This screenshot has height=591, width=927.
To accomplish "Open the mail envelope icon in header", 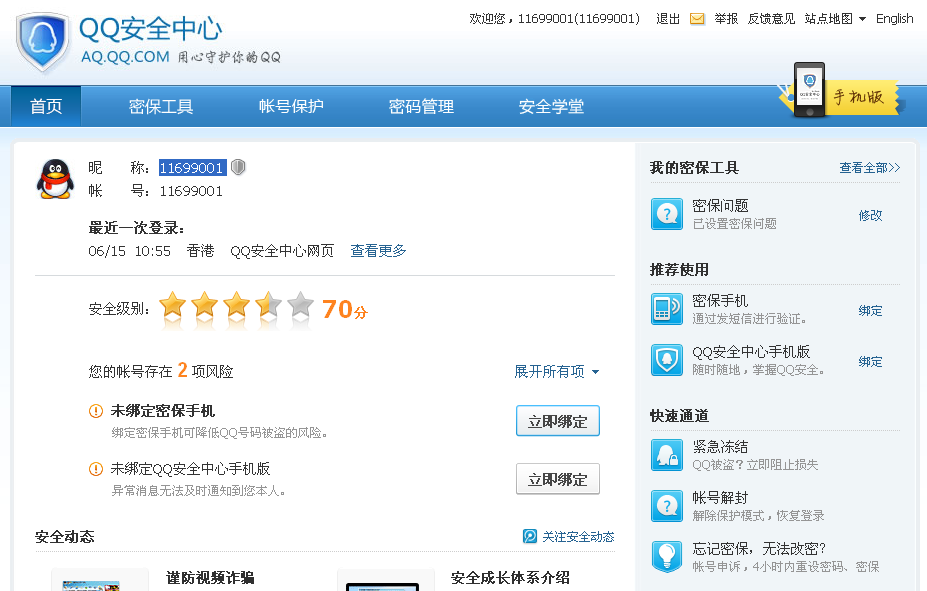I will point(697,19).
